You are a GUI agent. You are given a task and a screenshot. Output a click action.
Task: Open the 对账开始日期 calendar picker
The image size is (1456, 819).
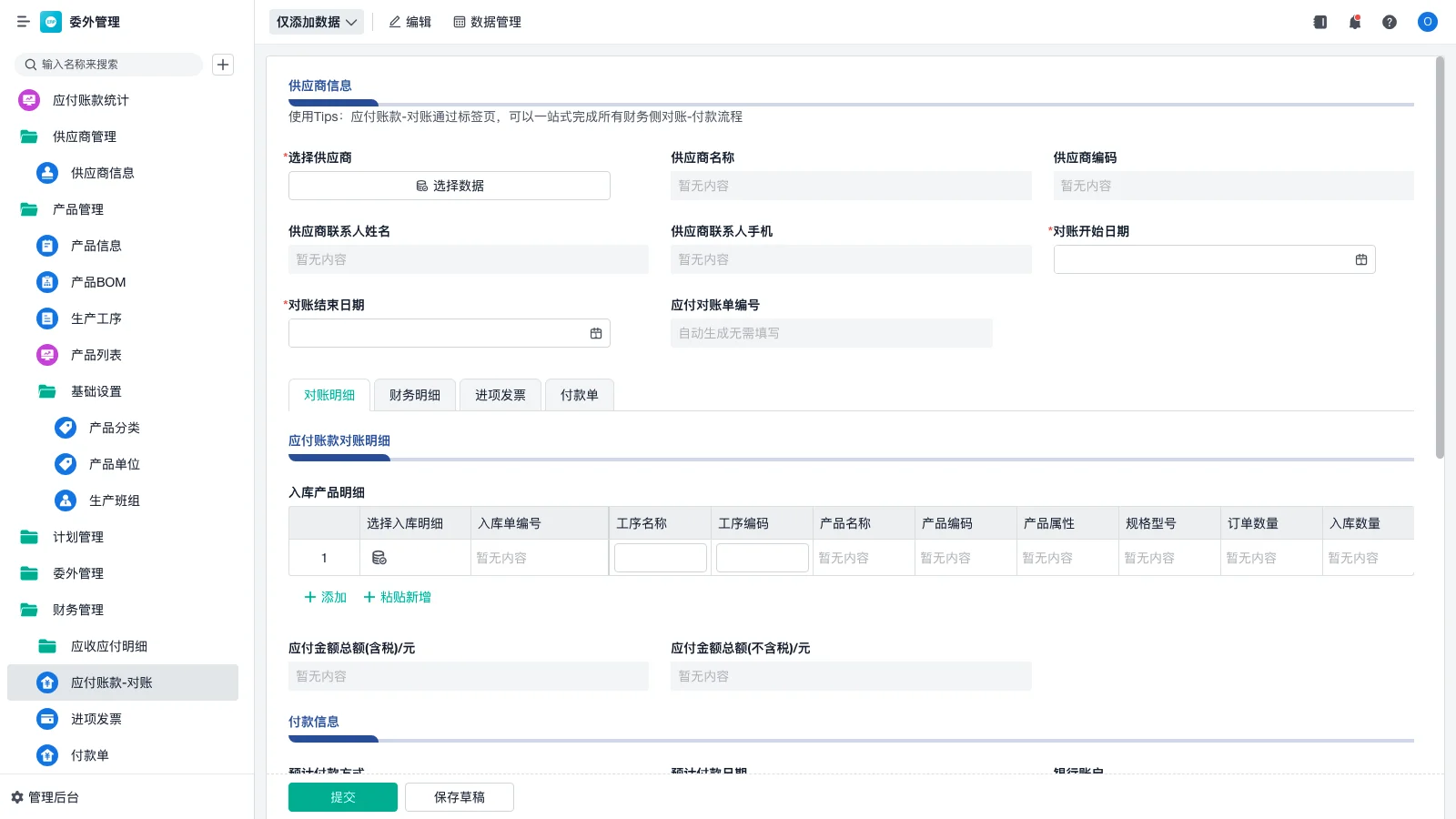pyautogui.click(x=1360, y=259)
